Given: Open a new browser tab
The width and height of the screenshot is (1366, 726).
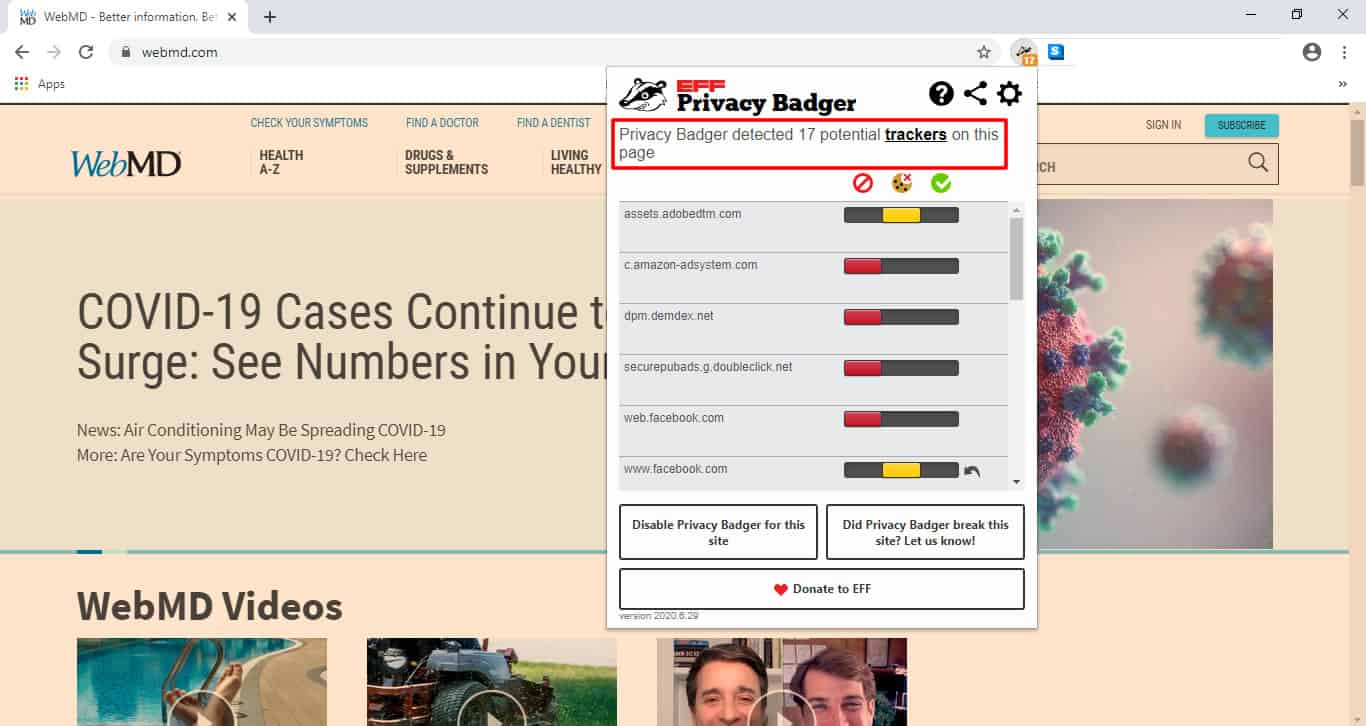Looking at the screenshot, I should [x=270, y=17].
